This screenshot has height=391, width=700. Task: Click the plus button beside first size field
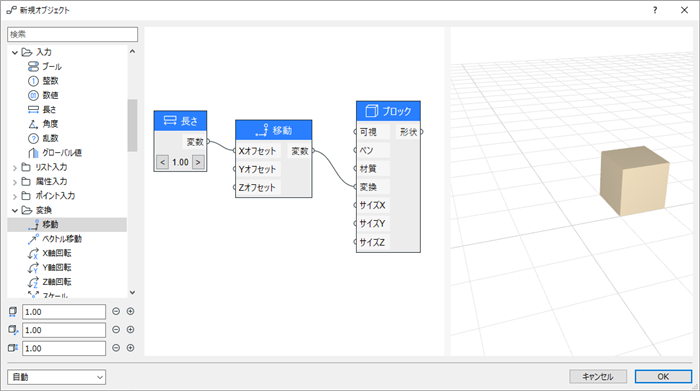(x=130, y=312)
